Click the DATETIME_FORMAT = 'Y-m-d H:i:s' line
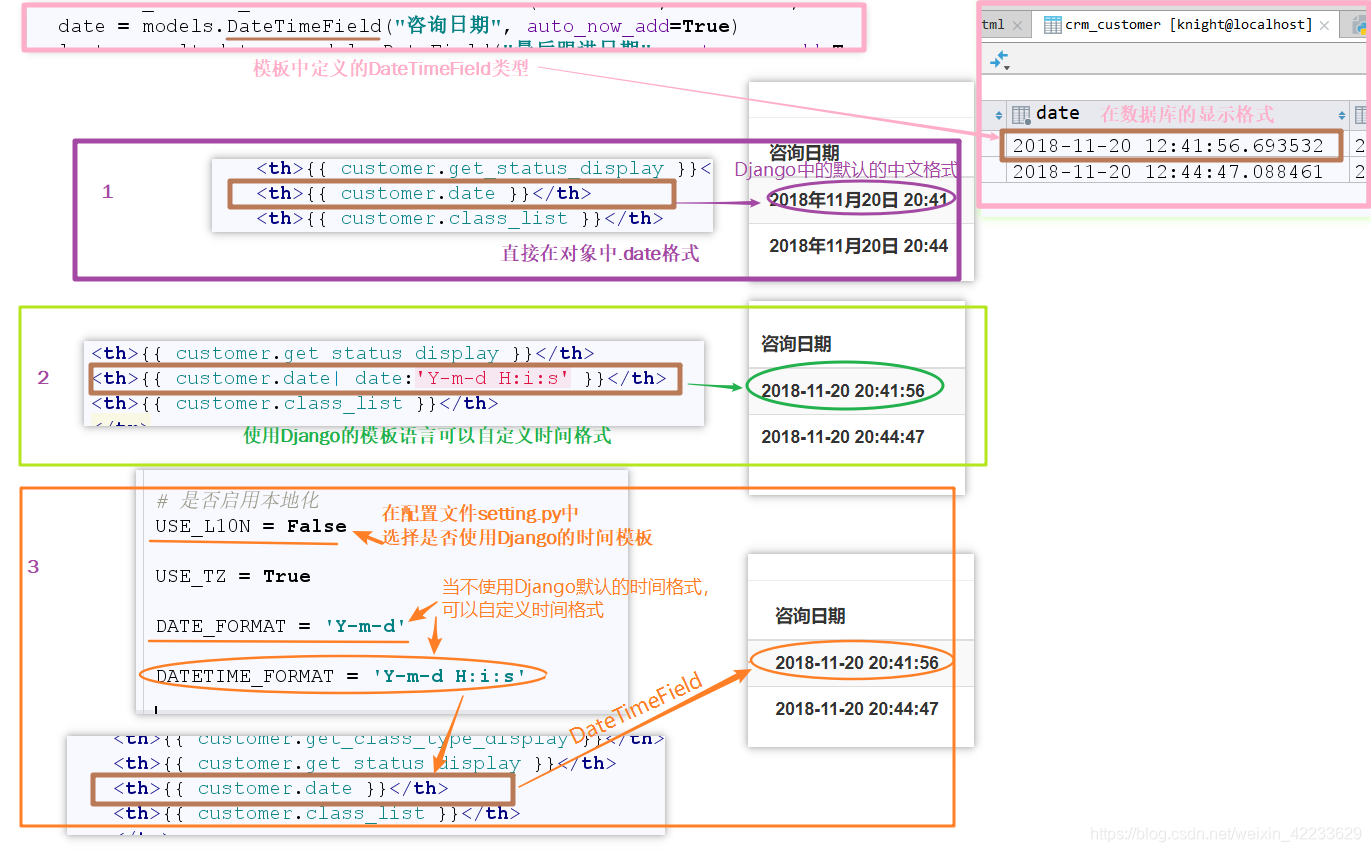The image size is (1371, 852). tap(341, 676)
